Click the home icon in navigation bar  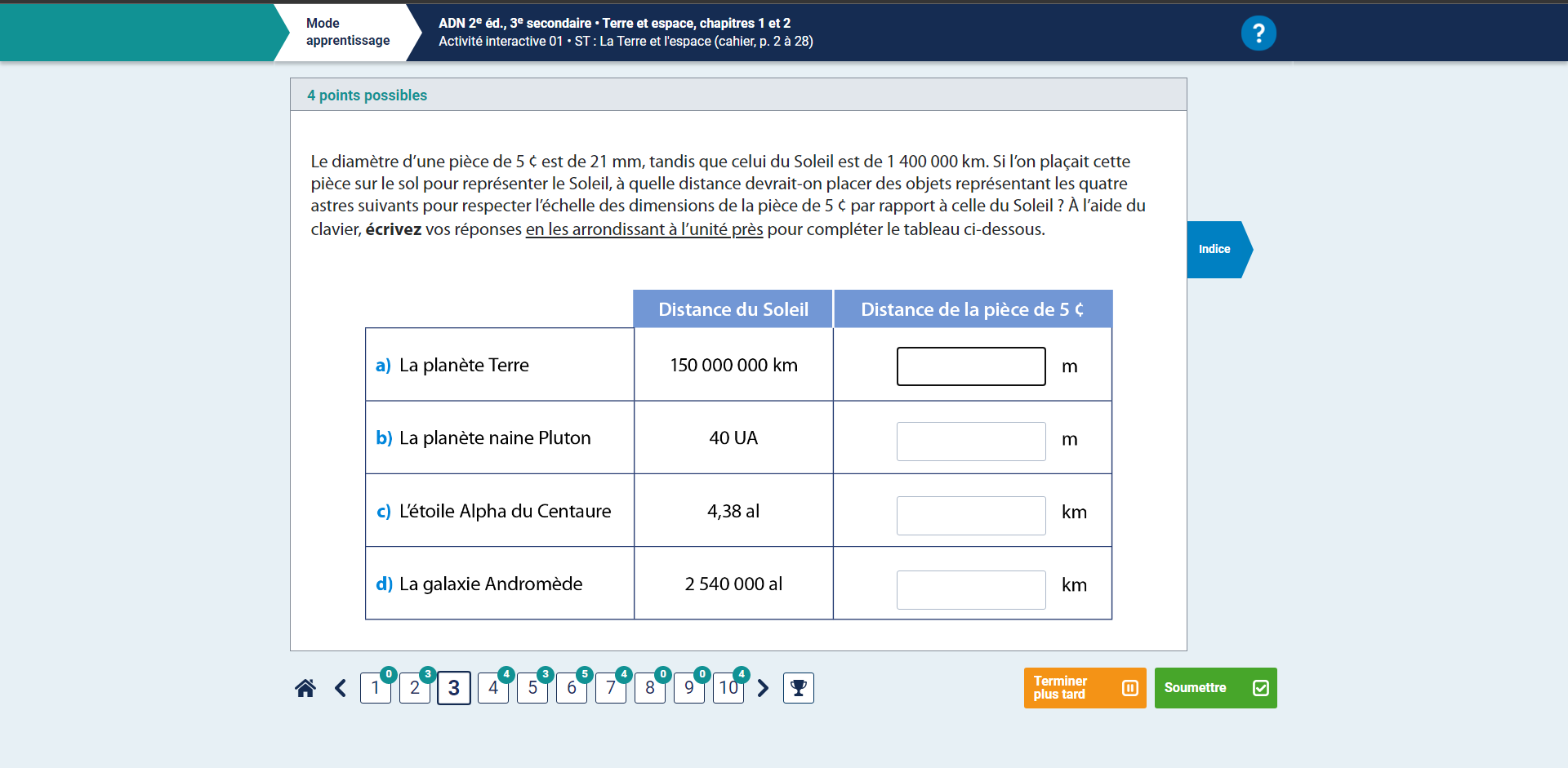305,688
